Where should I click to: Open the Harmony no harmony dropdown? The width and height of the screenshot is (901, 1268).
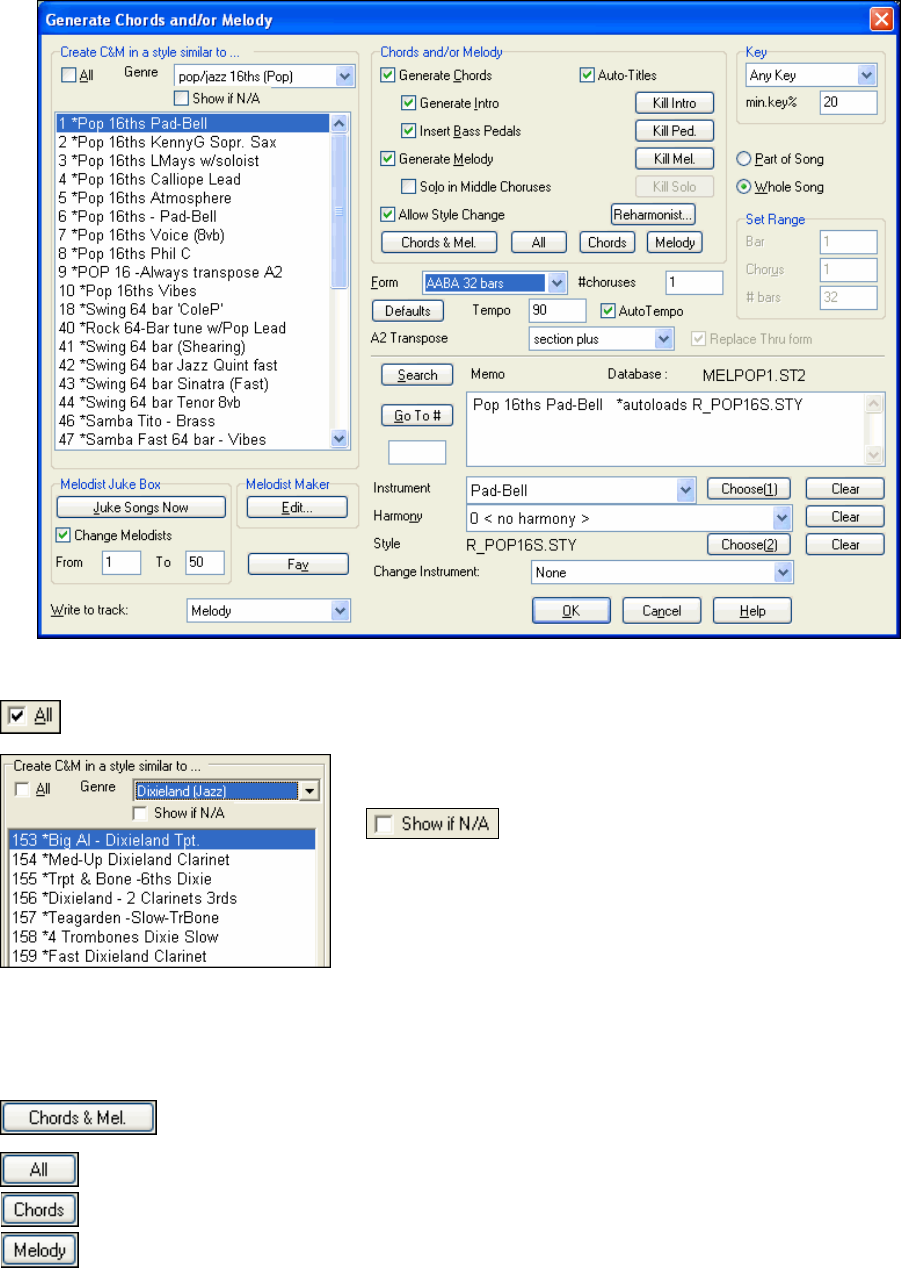pyautogui.click(x=783, y=517)
